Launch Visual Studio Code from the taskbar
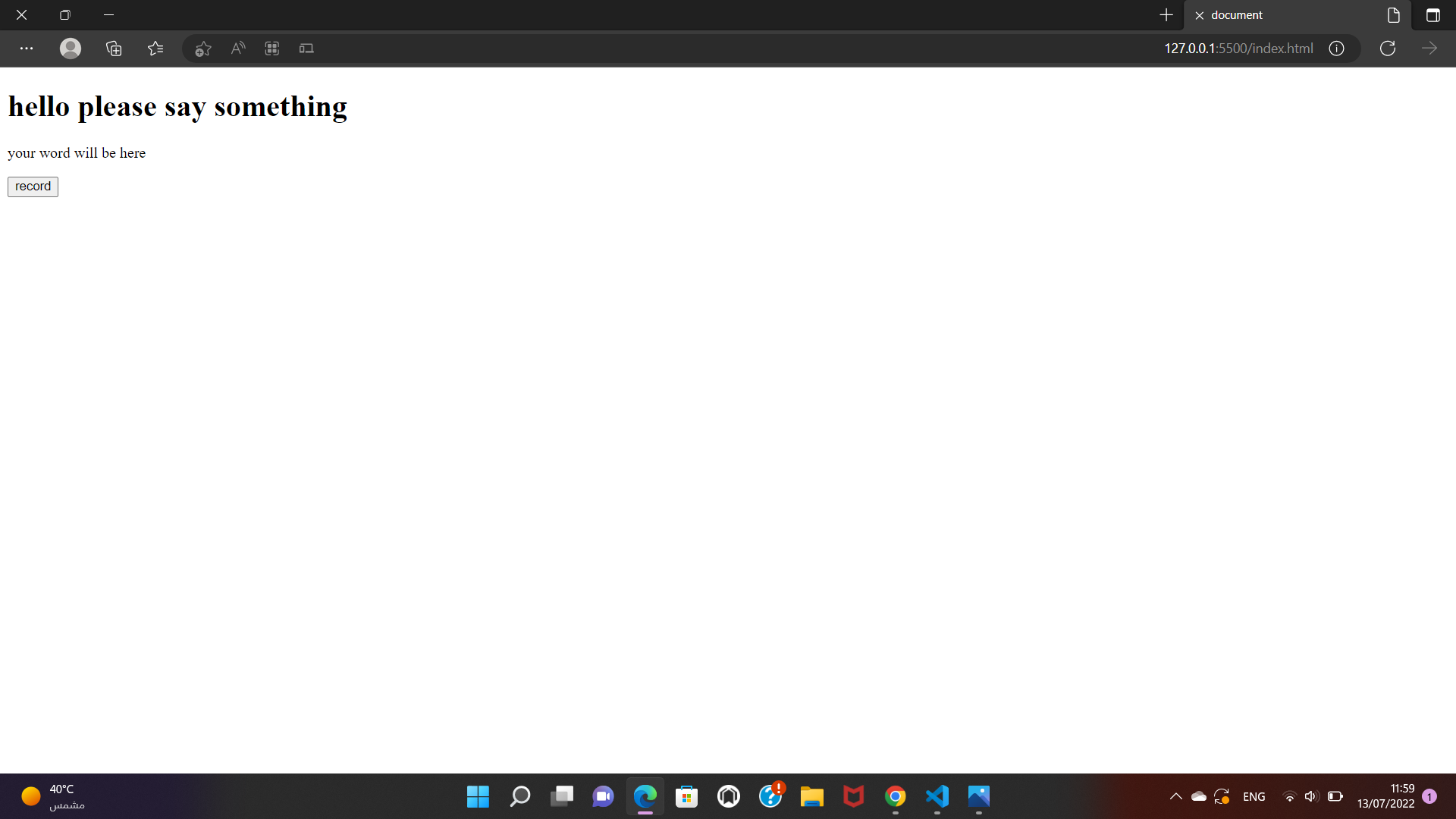This screenshot has width=1456, height=819. tap(937, 796)
